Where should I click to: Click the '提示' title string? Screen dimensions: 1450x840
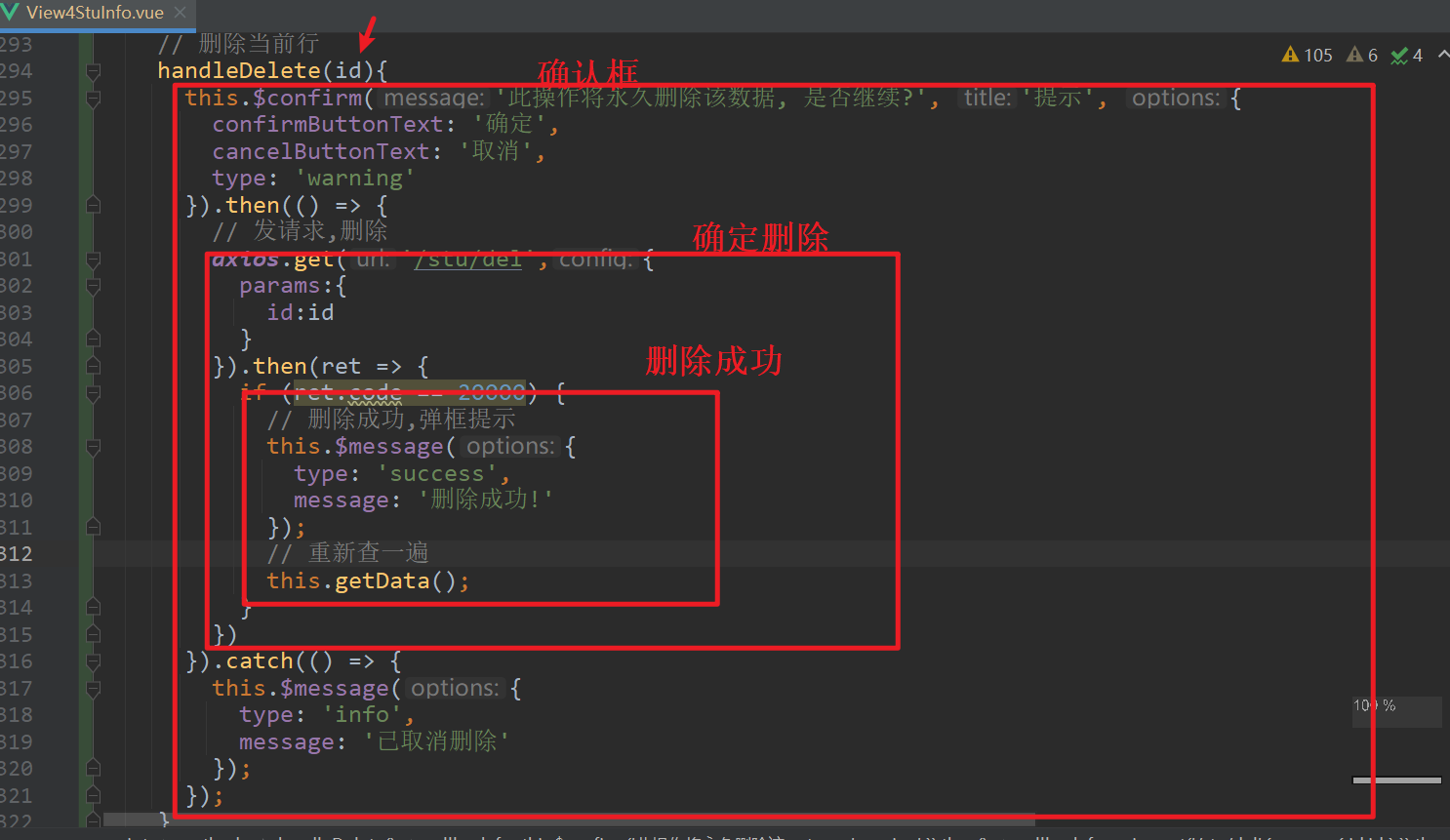tap(1057, 99)
